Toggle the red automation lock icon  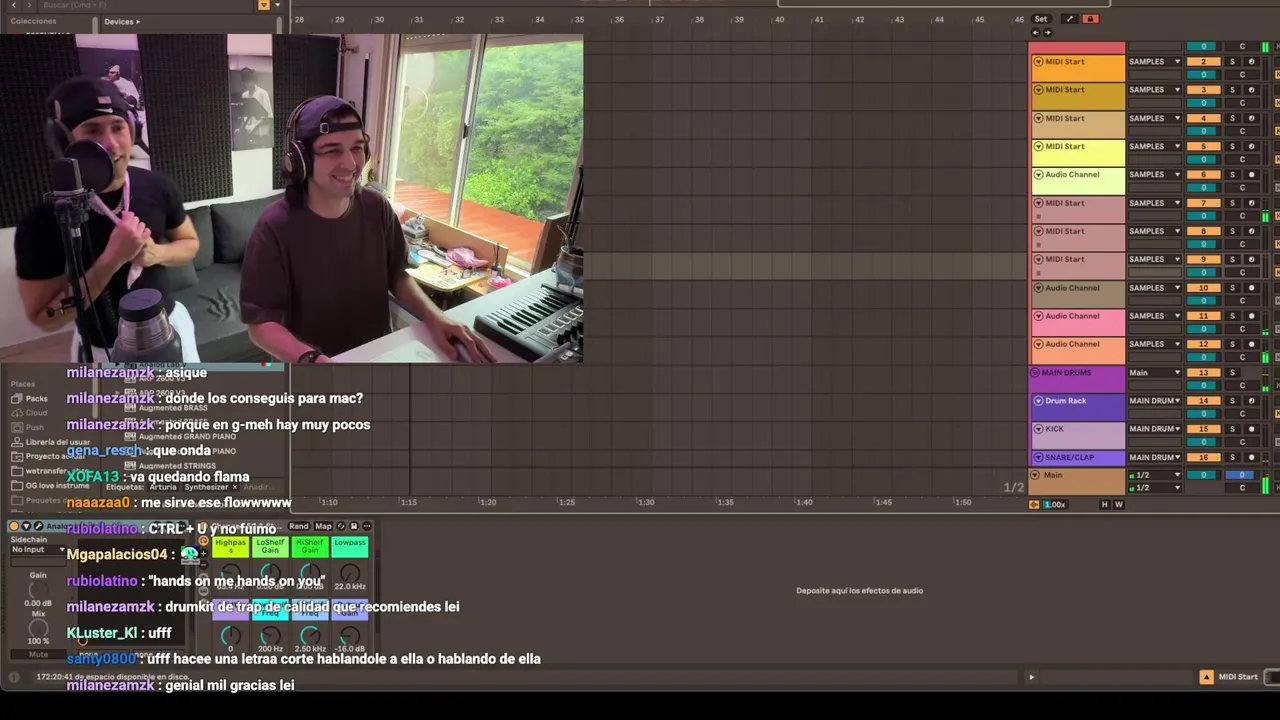[1090, 19]
